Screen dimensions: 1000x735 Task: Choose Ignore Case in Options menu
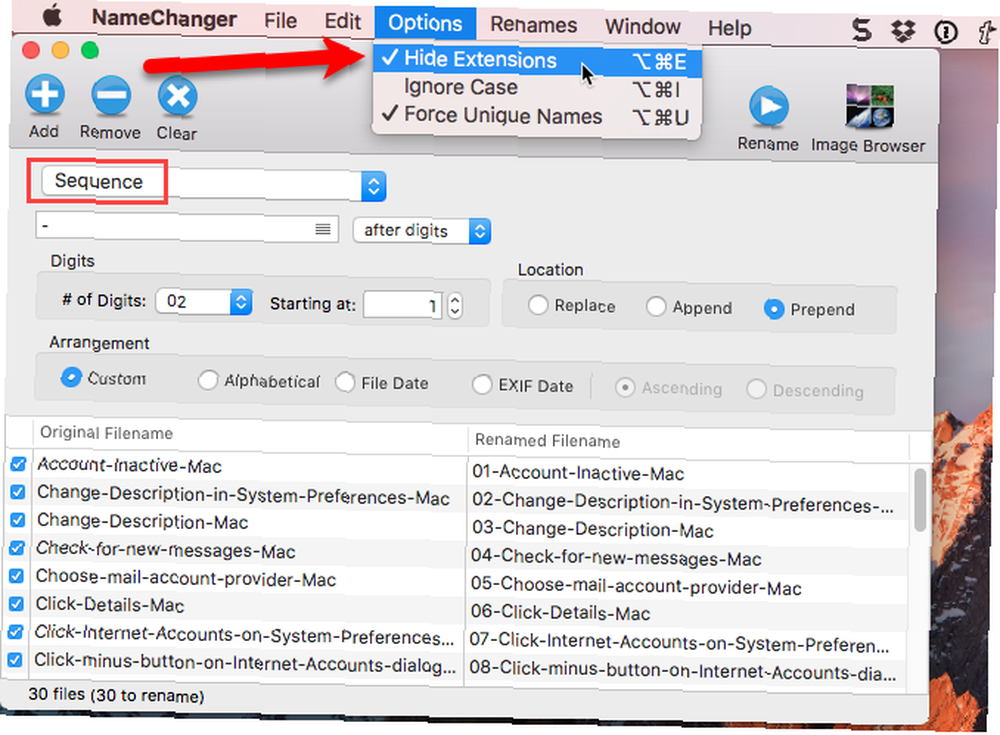tap(537, 88)
